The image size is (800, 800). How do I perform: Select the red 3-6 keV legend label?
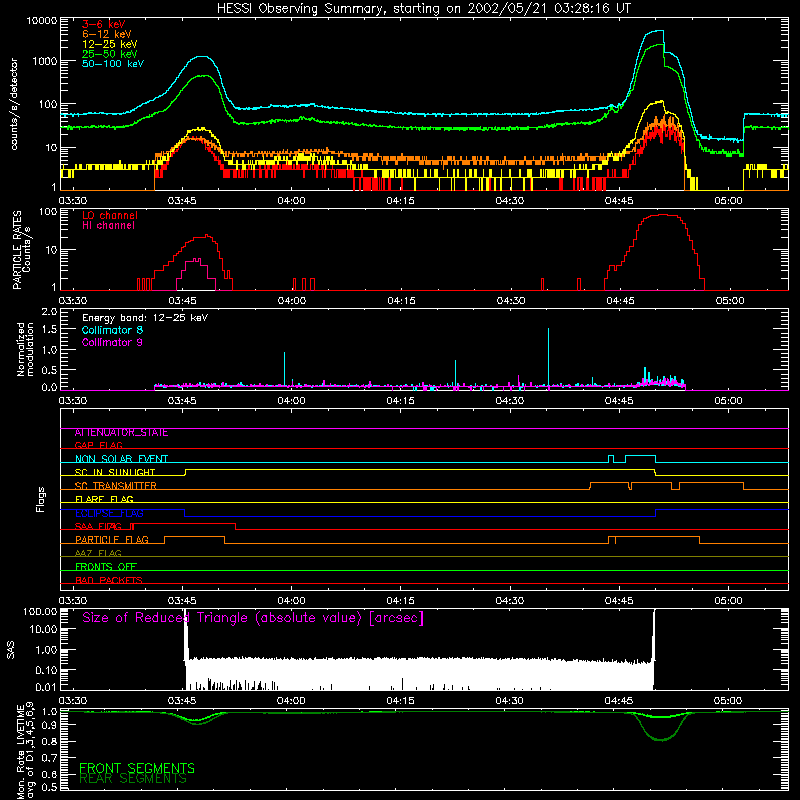[103, 24]
